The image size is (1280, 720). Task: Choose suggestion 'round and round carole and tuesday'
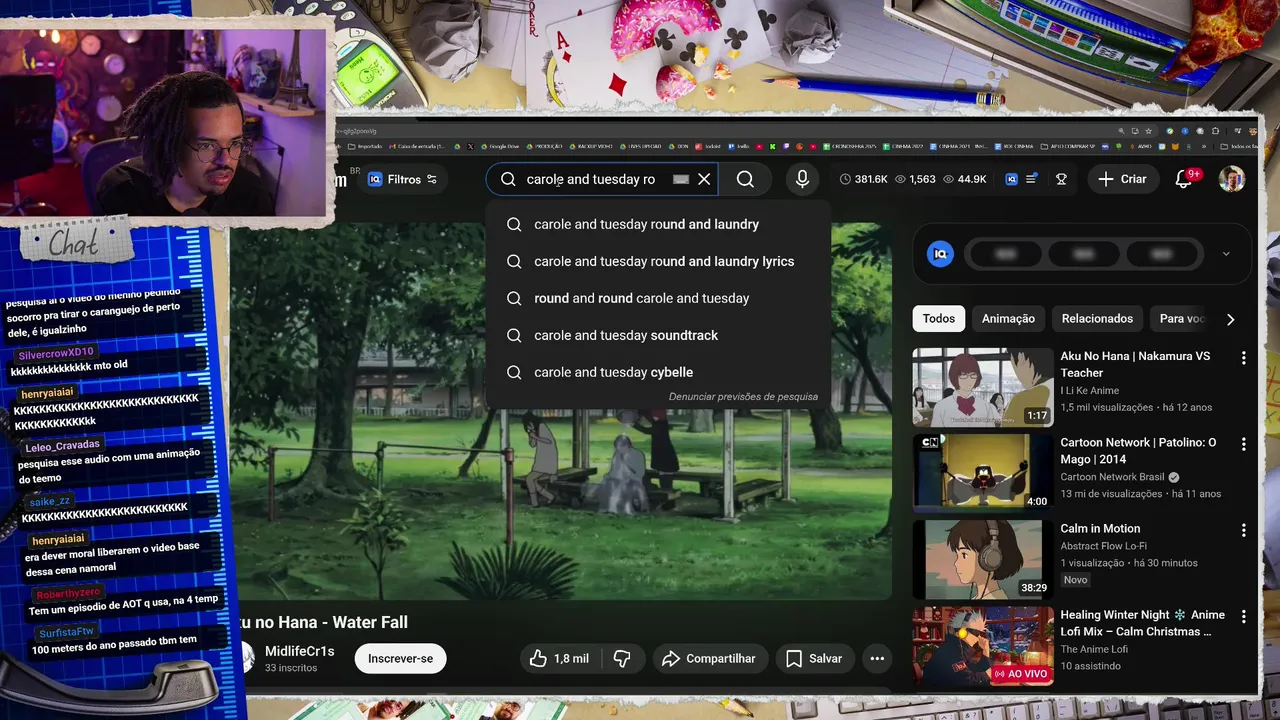pyautogui.click(x=659, y=298)
